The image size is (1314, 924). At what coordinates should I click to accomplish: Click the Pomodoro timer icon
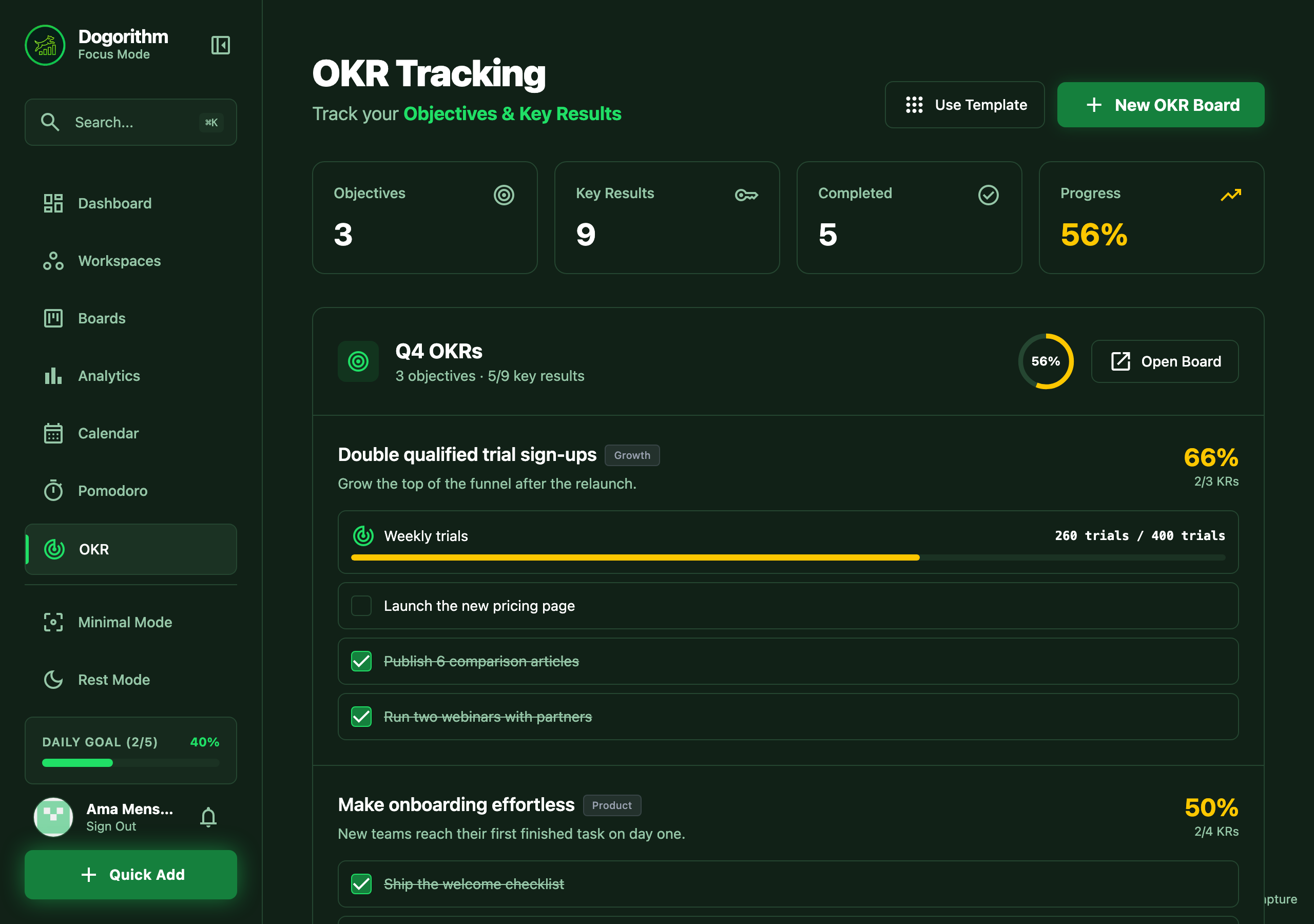pos(53,491)
